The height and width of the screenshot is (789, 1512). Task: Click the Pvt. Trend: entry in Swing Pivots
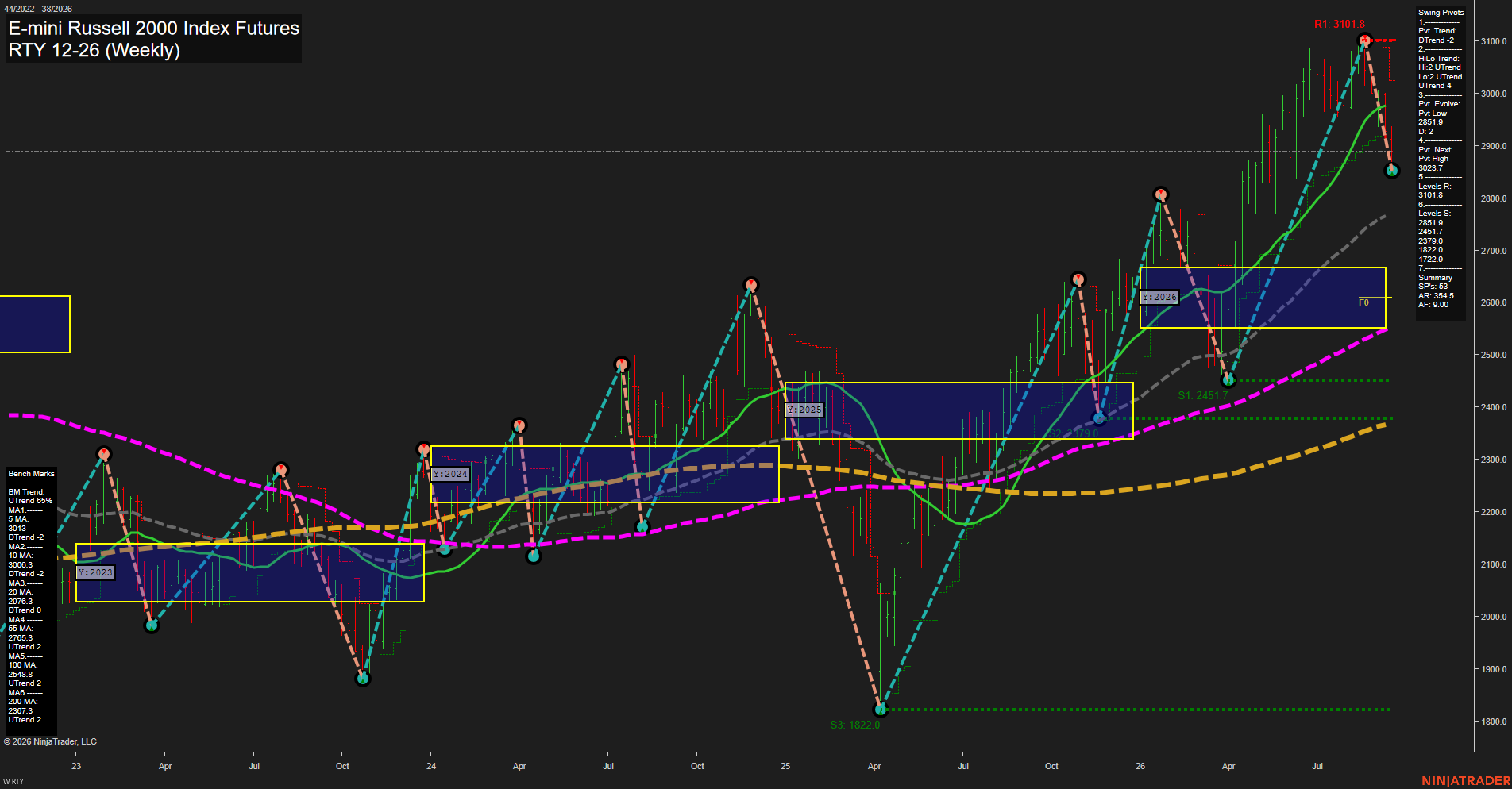tap(1437, 31)
